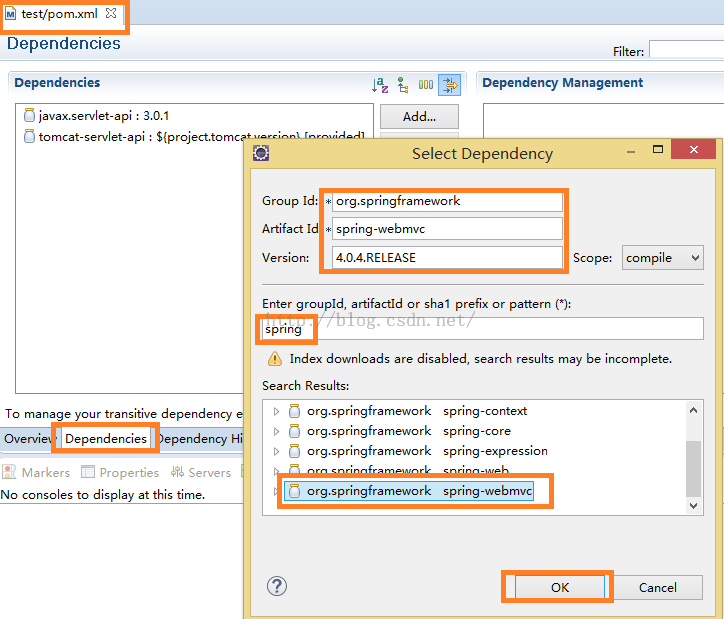Click the jar icon beside javax.servlet-api
Image resolution: width=724 pixels, height=619 pixels.
(x=29, y=115)
